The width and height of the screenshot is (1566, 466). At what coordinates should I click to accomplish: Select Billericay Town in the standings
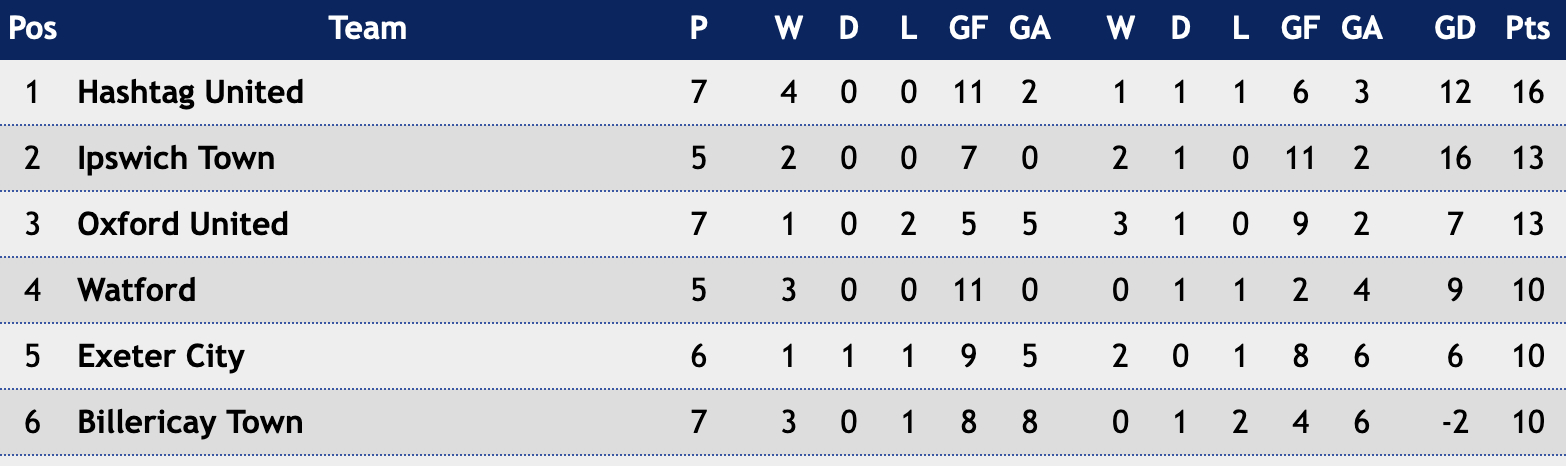(190, 422)
